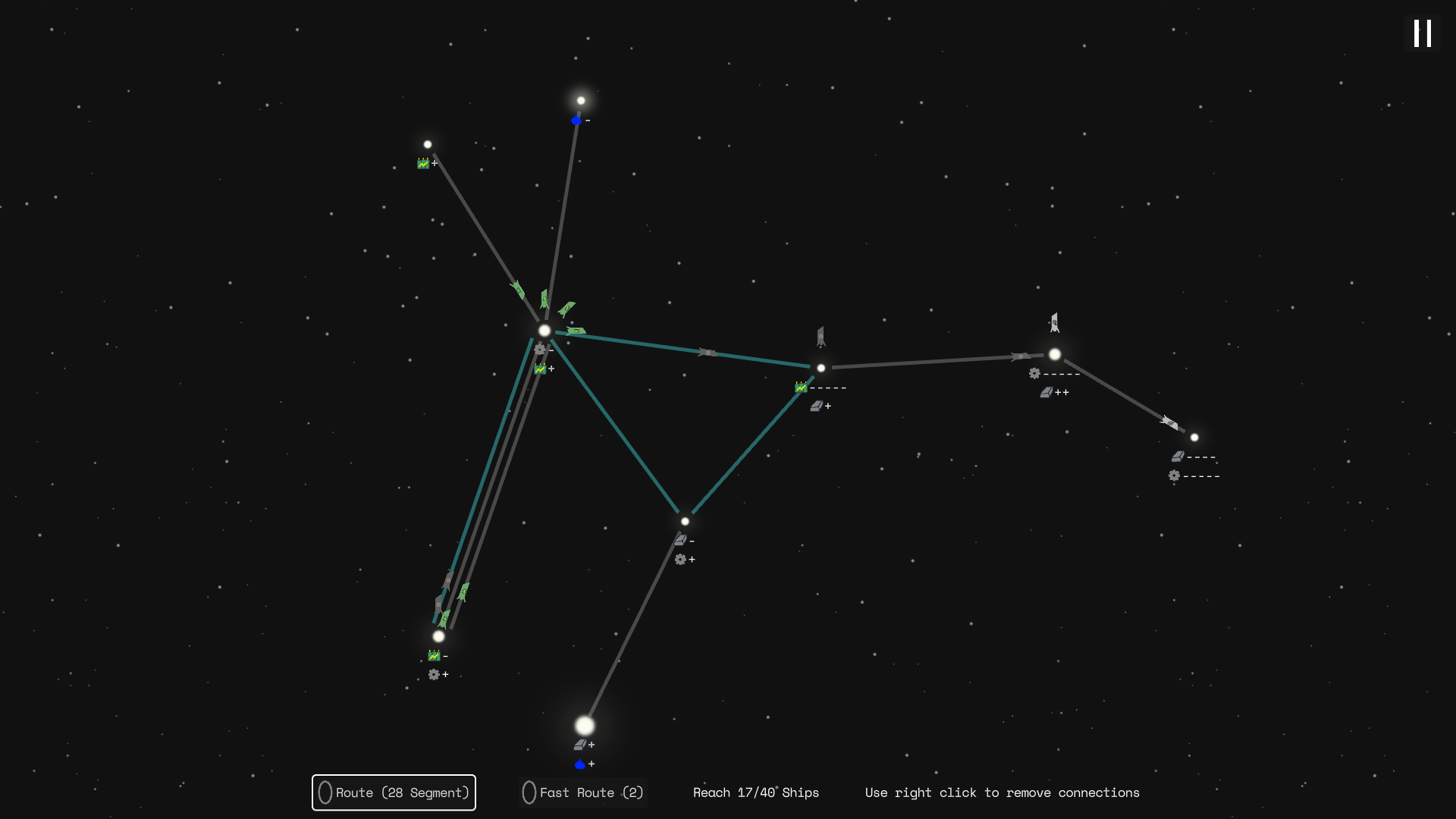Select the Fast Route (2) tool

[x=582, y=792]
